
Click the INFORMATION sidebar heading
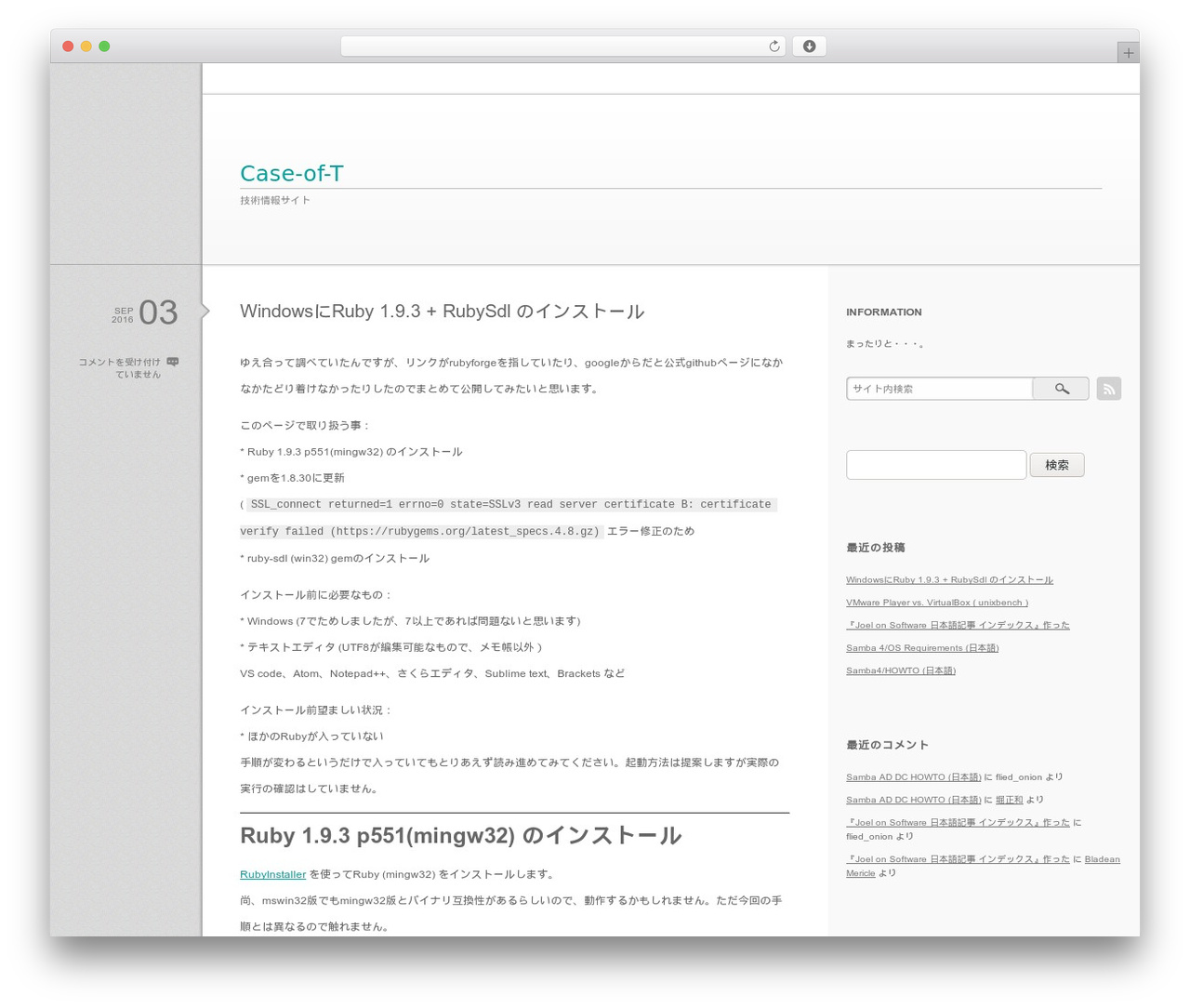pyautogui.click(x=884, y=312)
